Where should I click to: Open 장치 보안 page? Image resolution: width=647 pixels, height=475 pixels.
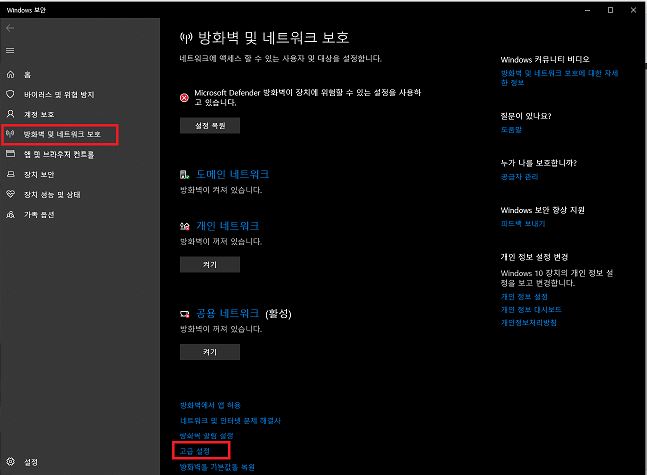pyautogui.click(x=39, y=175)
